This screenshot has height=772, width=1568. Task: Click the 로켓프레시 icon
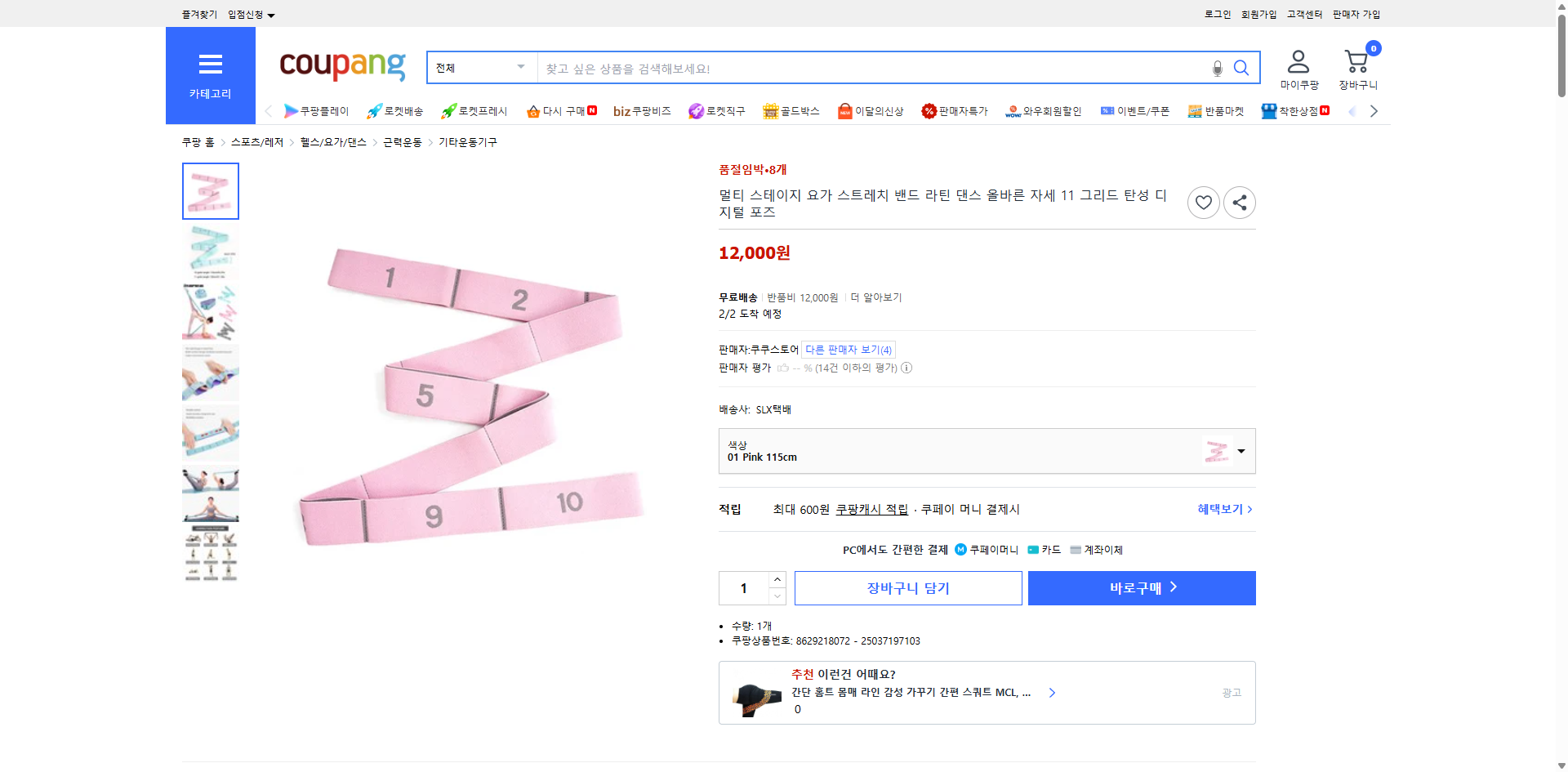point(448,111)
